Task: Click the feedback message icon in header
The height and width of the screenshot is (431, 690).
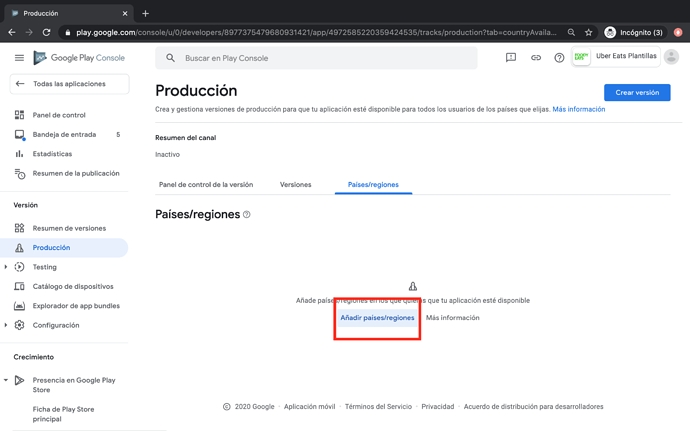Action: click(x=511, y=58)
